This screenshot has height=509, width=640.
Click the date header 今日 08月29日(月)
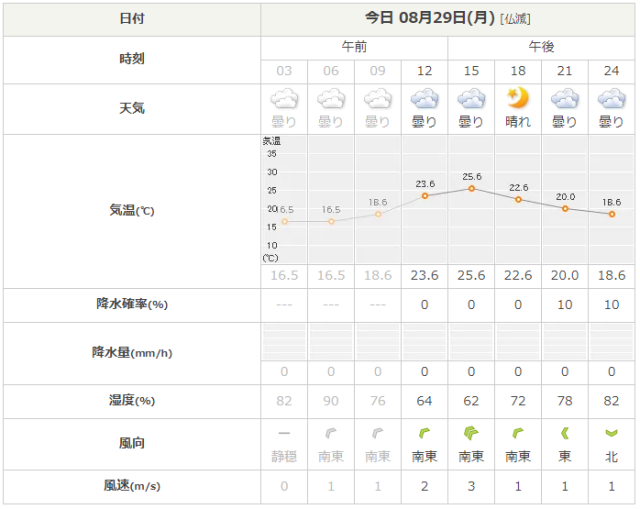(x=429, y=18)
